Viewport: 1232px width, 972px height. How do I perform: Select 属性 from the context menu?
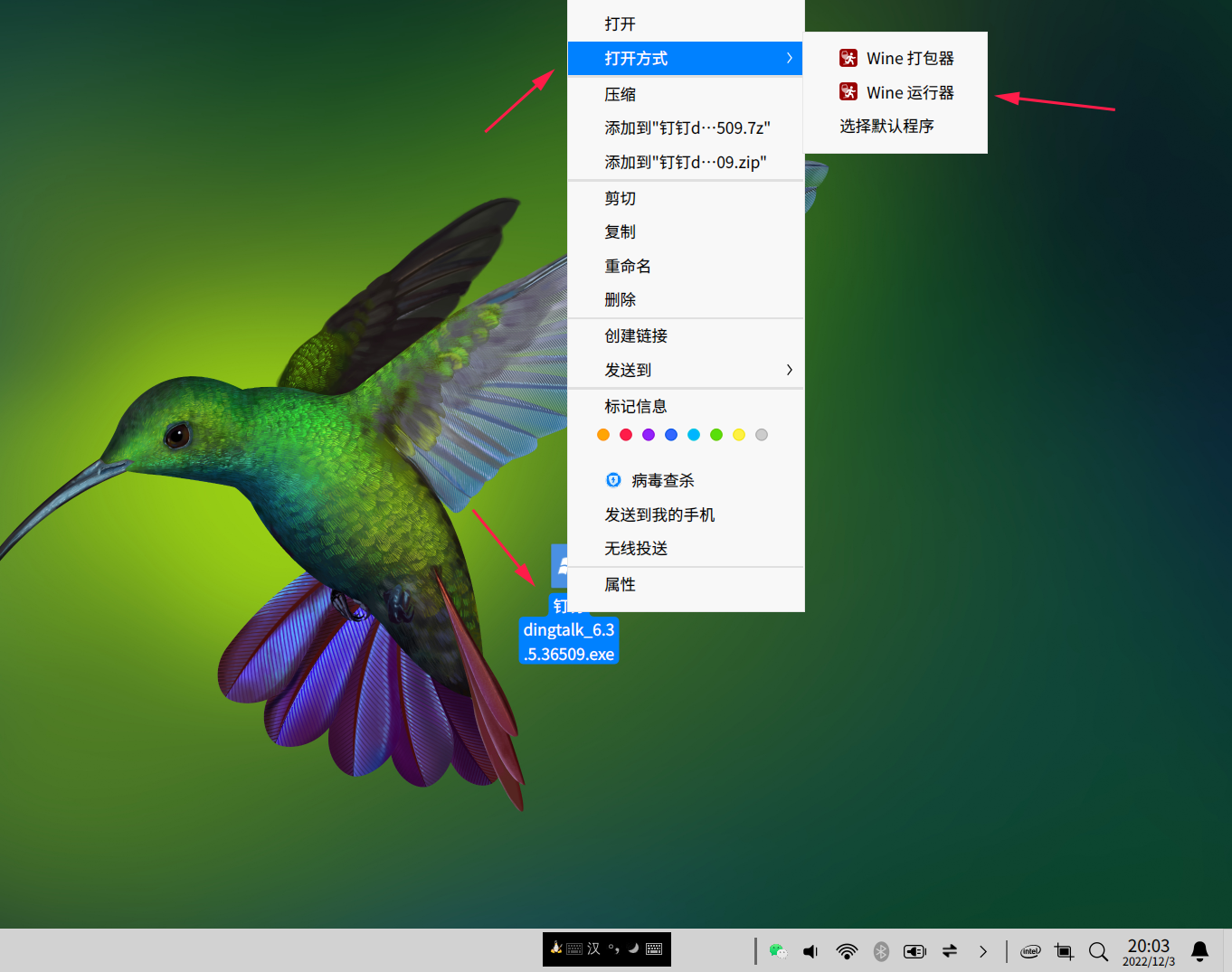[621, 585]
